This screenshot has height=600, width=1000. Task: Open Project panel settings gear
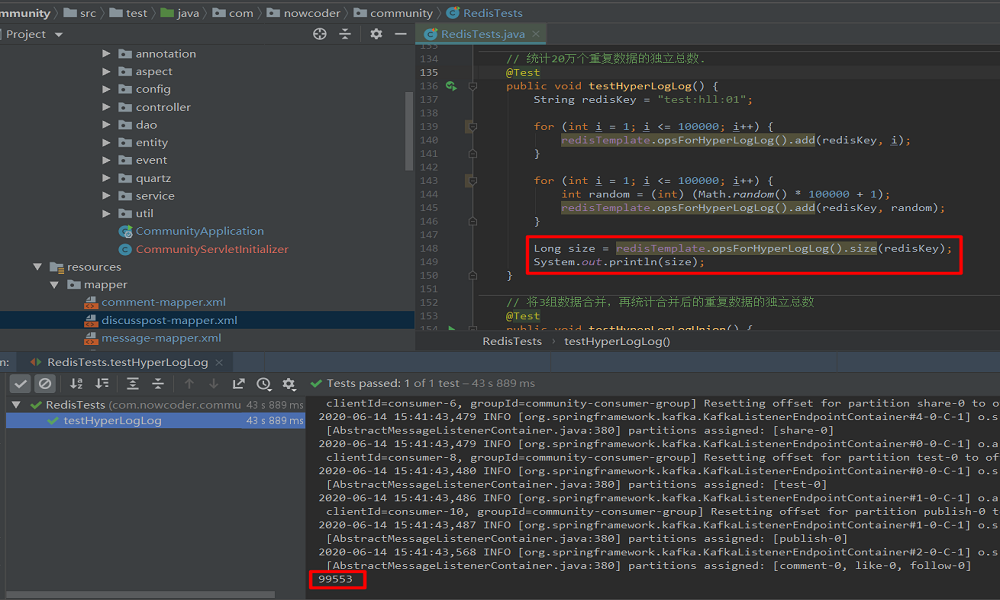point(376,34)
